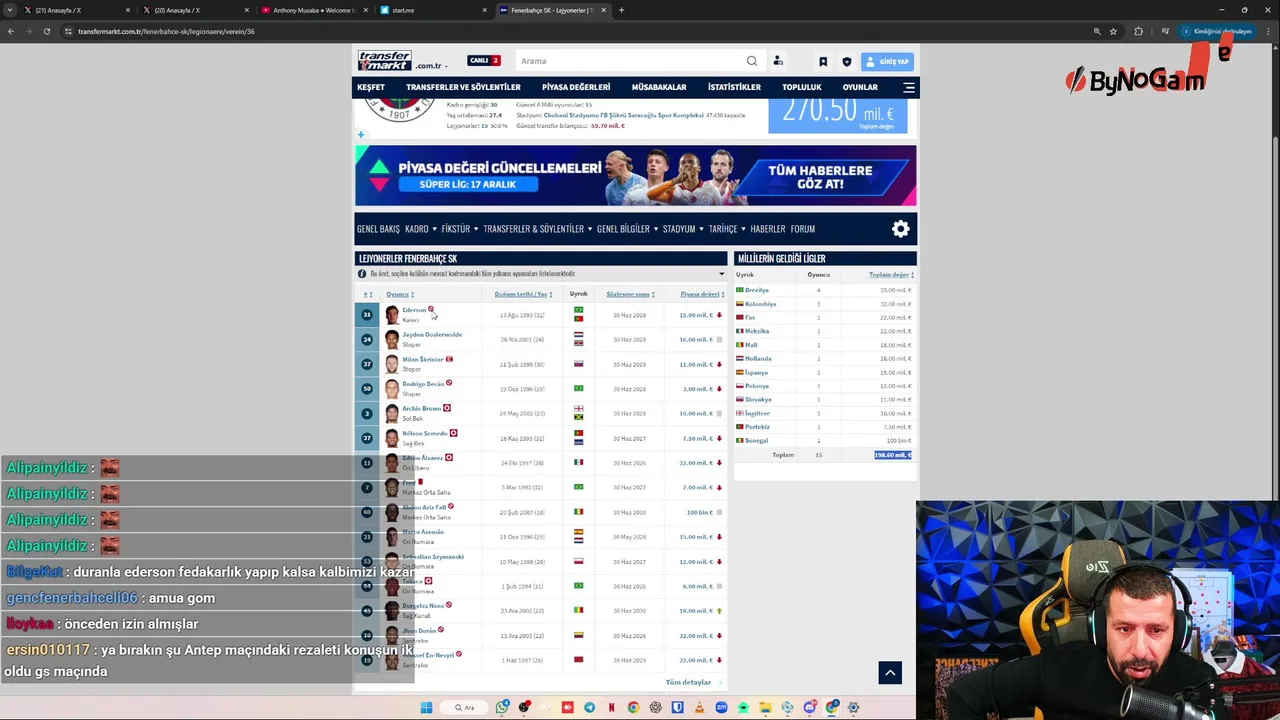This screenshot has width=1280, height=720.
Task: Open İSTATİSTİKLER menu
Action: 734,87
